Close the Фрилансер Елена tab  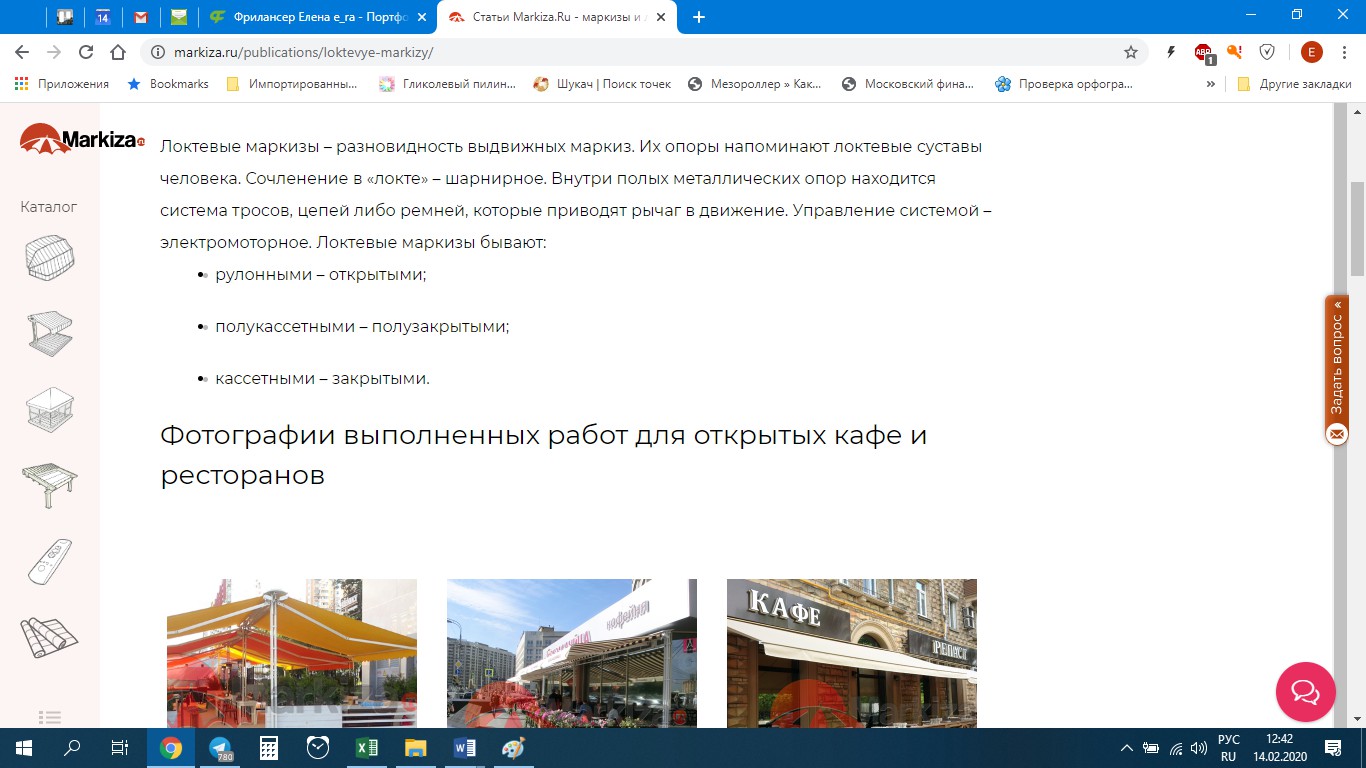click(421, 17)
